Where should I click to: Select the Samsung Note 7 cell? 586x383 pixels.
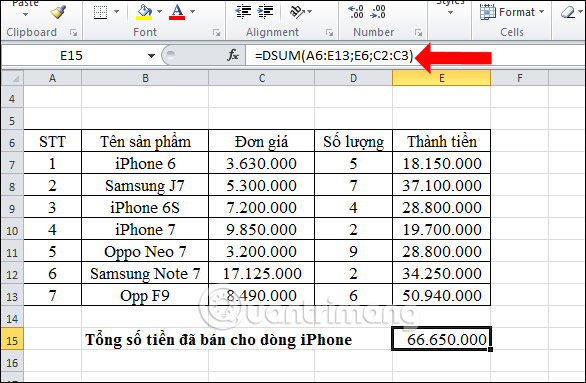145,274
